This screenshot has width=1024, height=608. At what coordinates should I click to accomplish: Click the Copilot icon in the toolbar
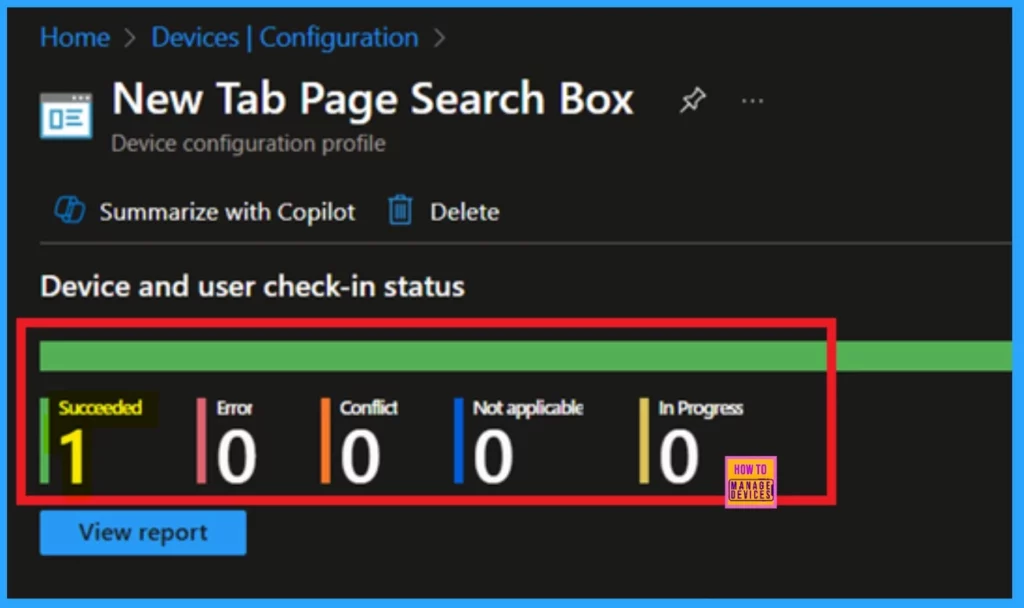coord(69,210)
